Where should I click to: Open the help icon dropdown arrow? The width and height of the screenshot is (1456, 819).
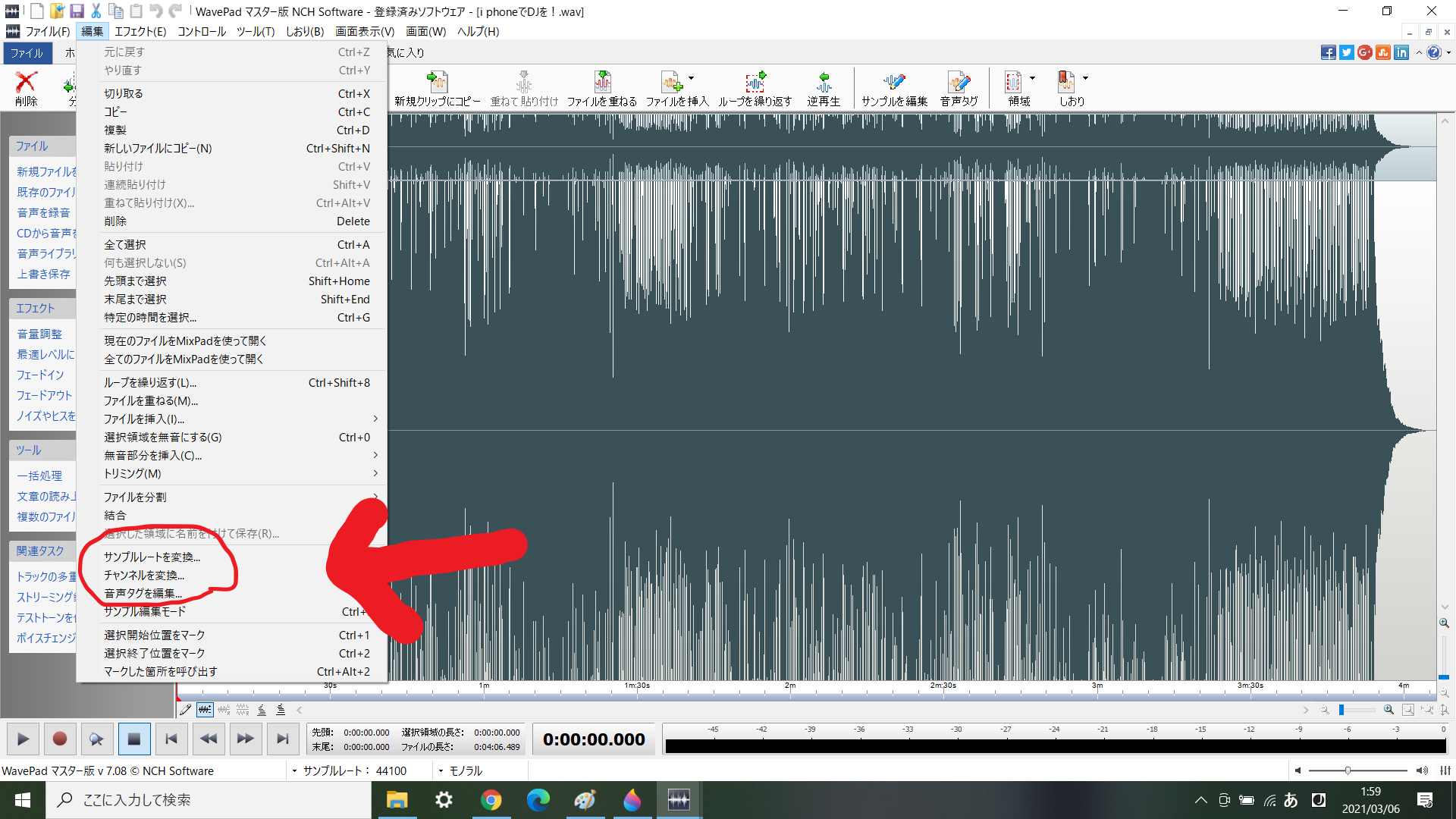point(1448,52)
